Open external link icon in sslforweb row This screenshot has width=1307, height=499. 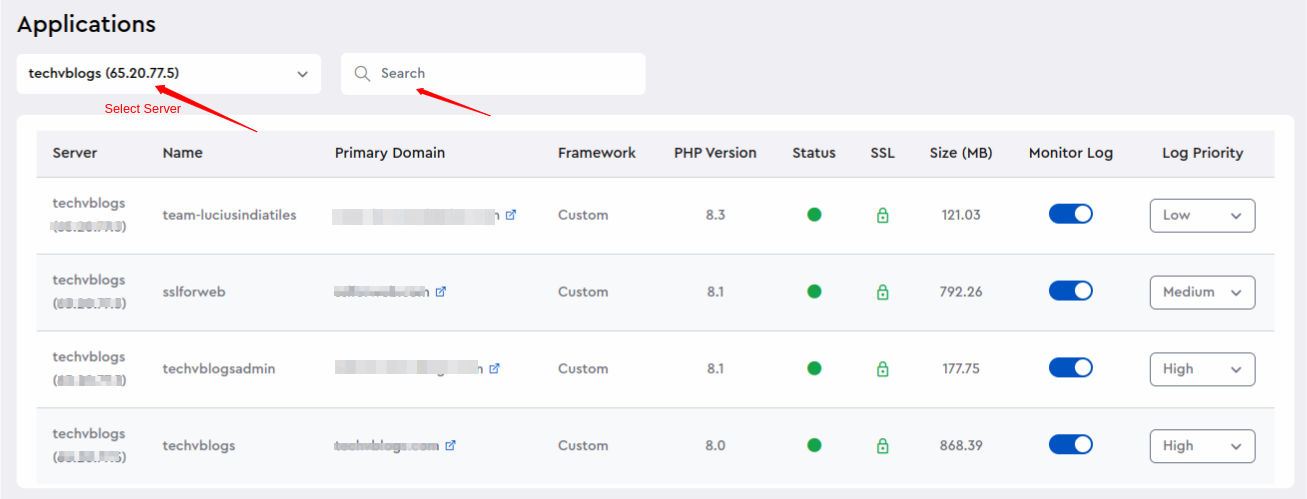pyautogui.click(x=440, y=292)
